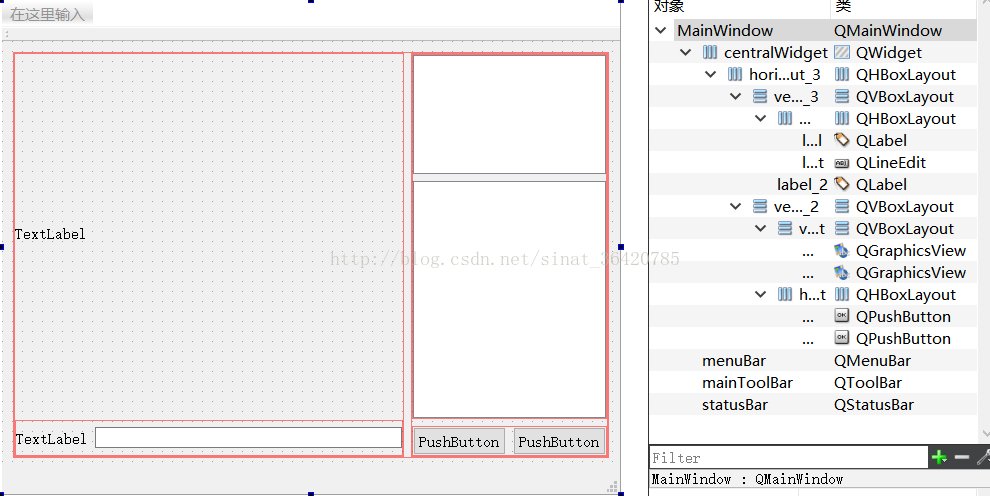The height and width of the screenshot is (496, 990).
Task: Click the green plus add-property icon
Action: tap(939, 458)
